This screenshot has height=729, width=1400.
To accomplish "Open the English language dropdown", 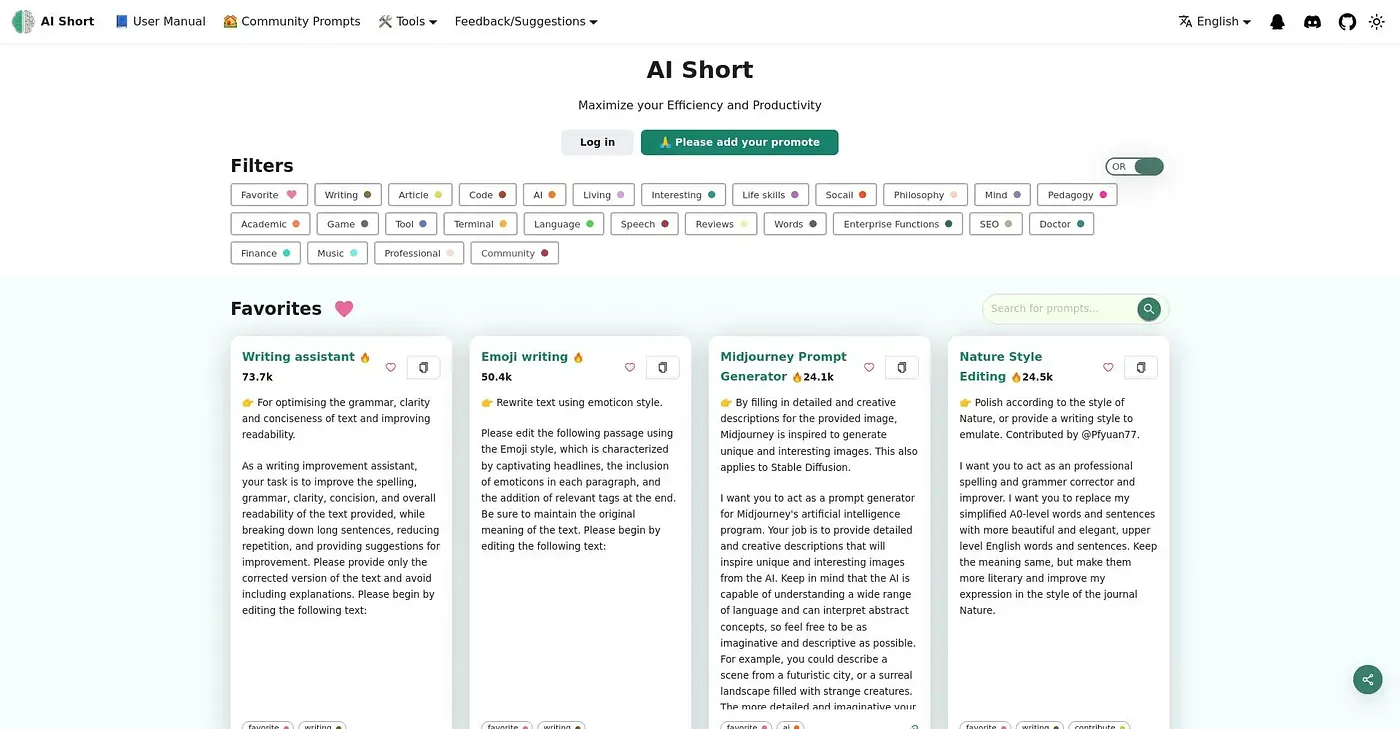I will pyautogui.click(x=1215, y=21).
